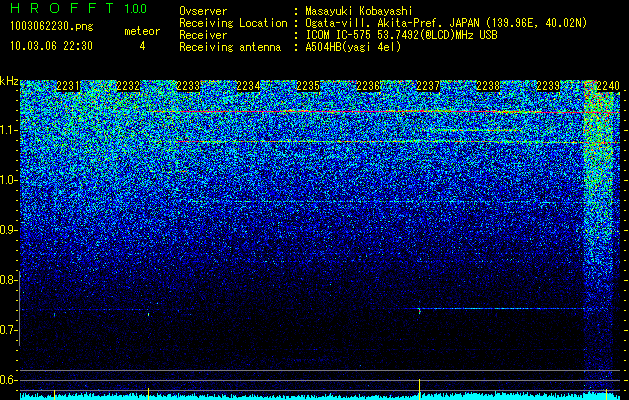Click the 2237 time label
Image resolution: width=629 pixels, height=400 pixels.
(x=428, y=86)
